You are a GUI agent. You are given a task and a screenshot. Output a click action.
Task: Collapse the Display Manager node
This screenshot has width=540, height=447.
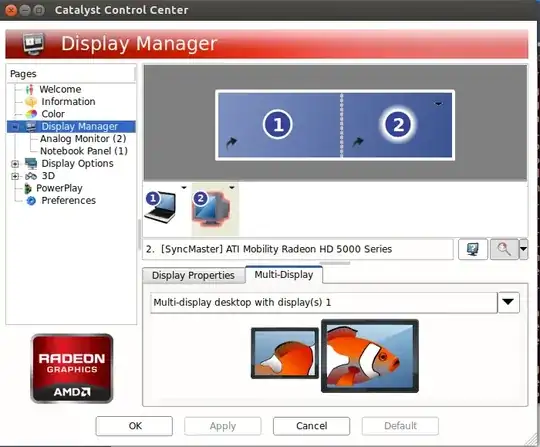coord(15,127)
